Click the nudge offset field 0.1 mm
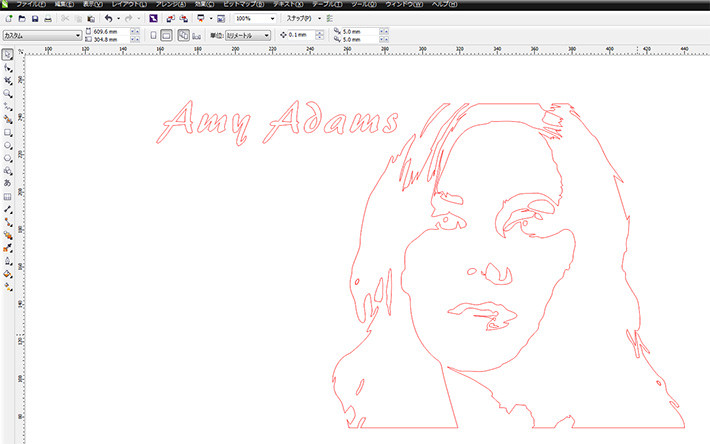The height and width of the screenshot is (444, 710). click(x=301, y=35)
